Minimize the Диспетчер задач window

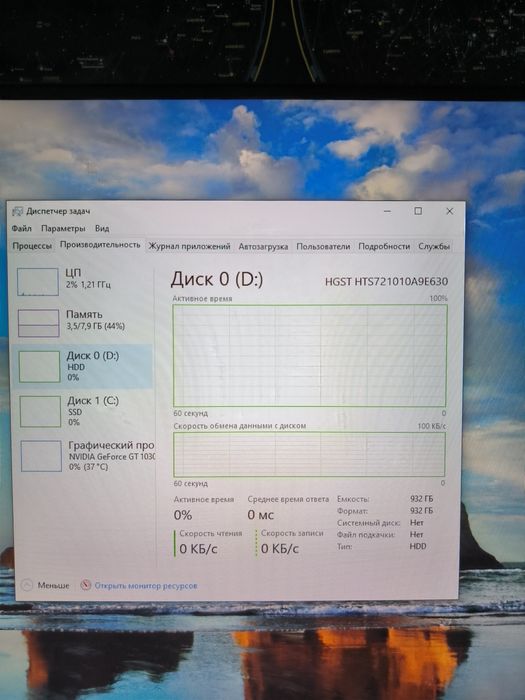point(387,211)
